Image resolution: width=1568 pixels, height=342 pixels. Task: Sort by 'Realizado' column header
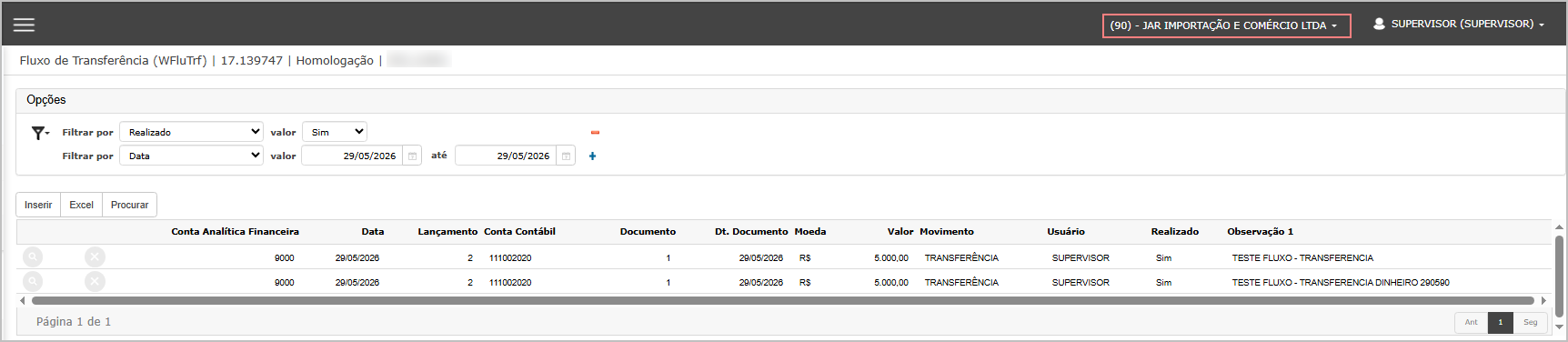pyautogui.click(x=1175, y=232)
